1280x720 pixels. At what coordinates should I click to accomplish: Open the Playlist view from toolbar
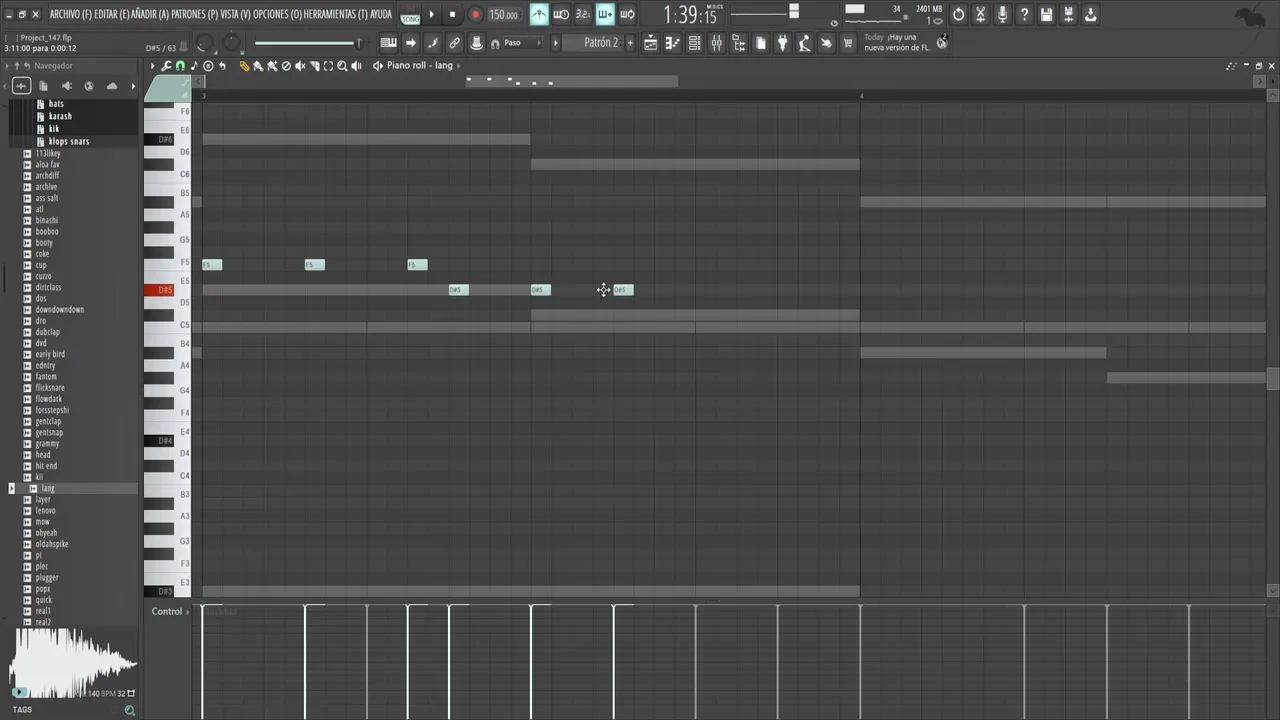point(651,43)
